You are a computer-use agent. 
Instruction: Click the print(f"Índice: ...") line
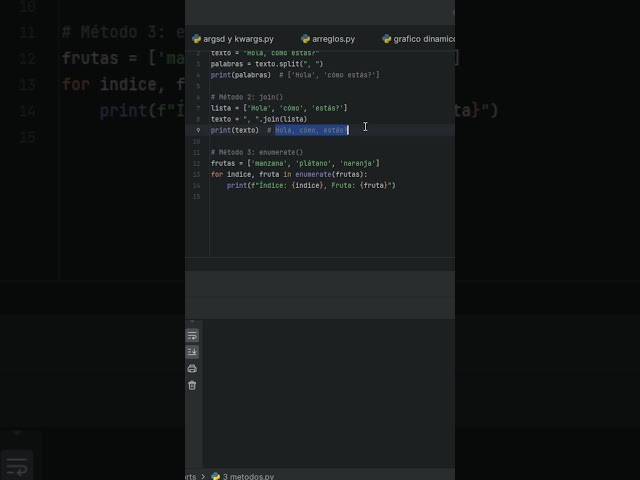[311, 185]
